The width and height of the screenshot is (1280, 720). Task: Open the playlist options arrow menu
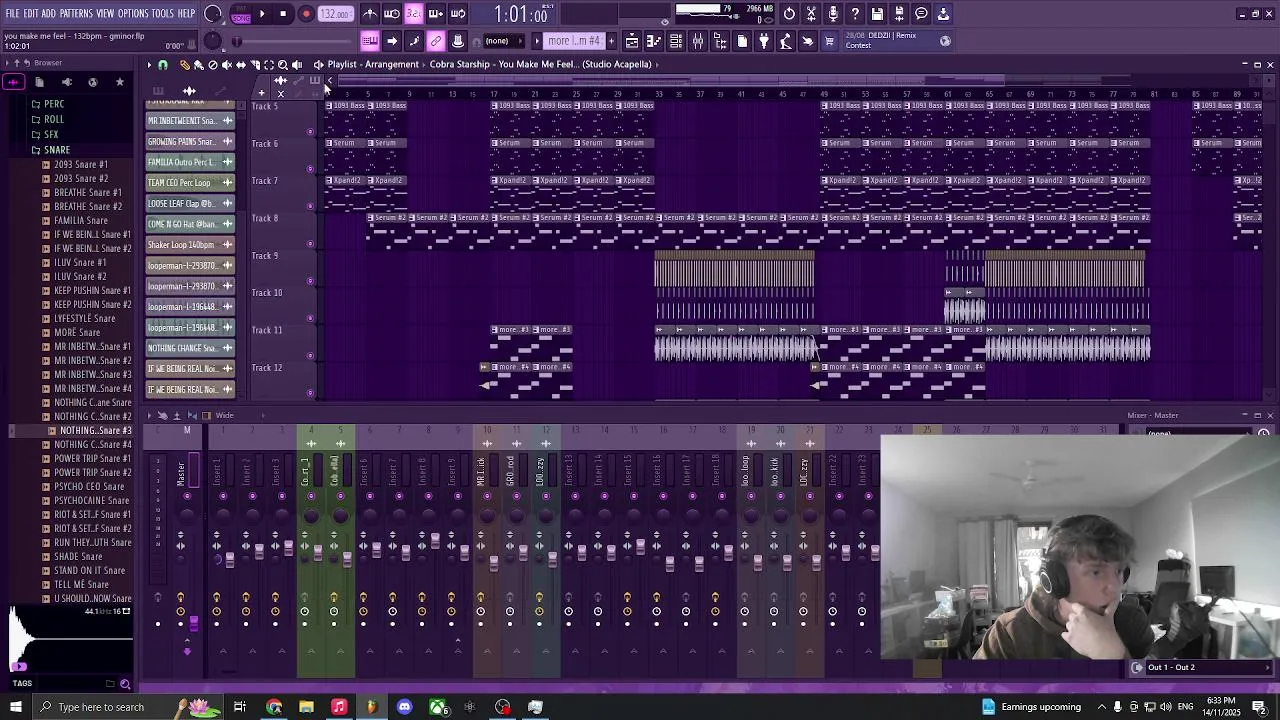(149, 65)
